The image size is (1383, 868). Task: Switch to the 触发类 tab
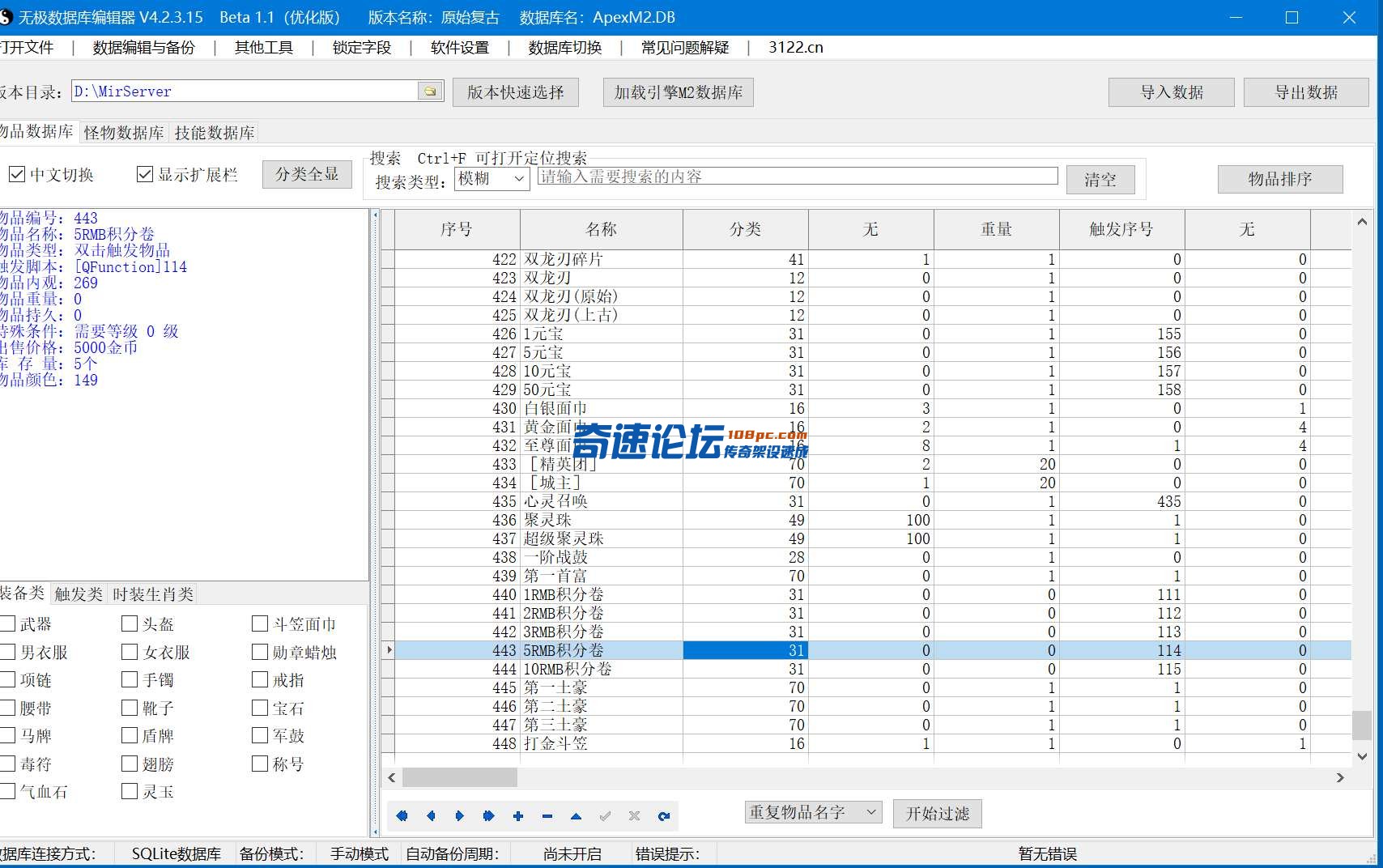click(79, 594)
